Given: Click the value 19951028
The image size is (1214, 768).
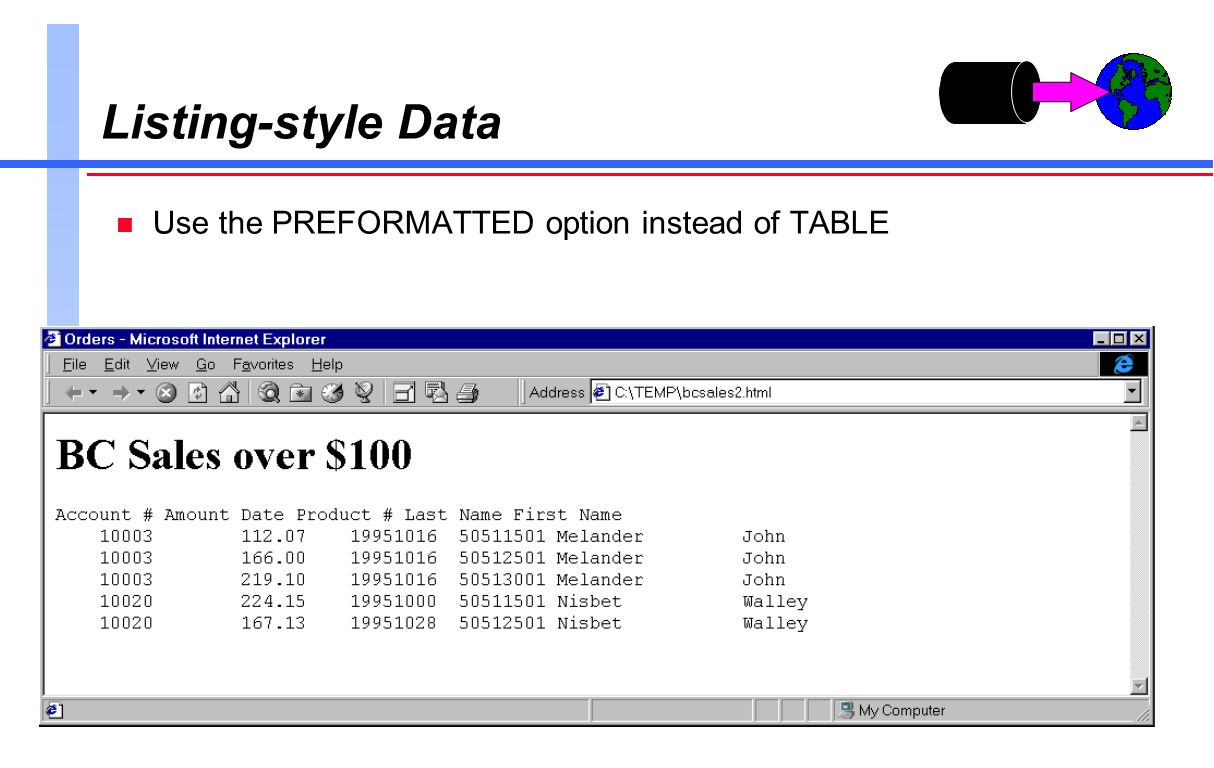Looking at the screenshot, I should [x=393, y=623].
